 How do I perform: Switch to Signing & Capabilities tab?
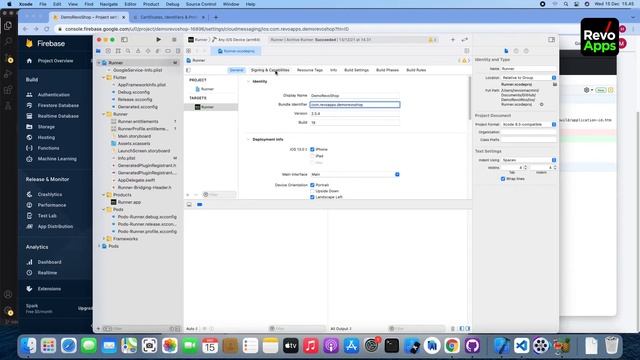coord(270,70)
